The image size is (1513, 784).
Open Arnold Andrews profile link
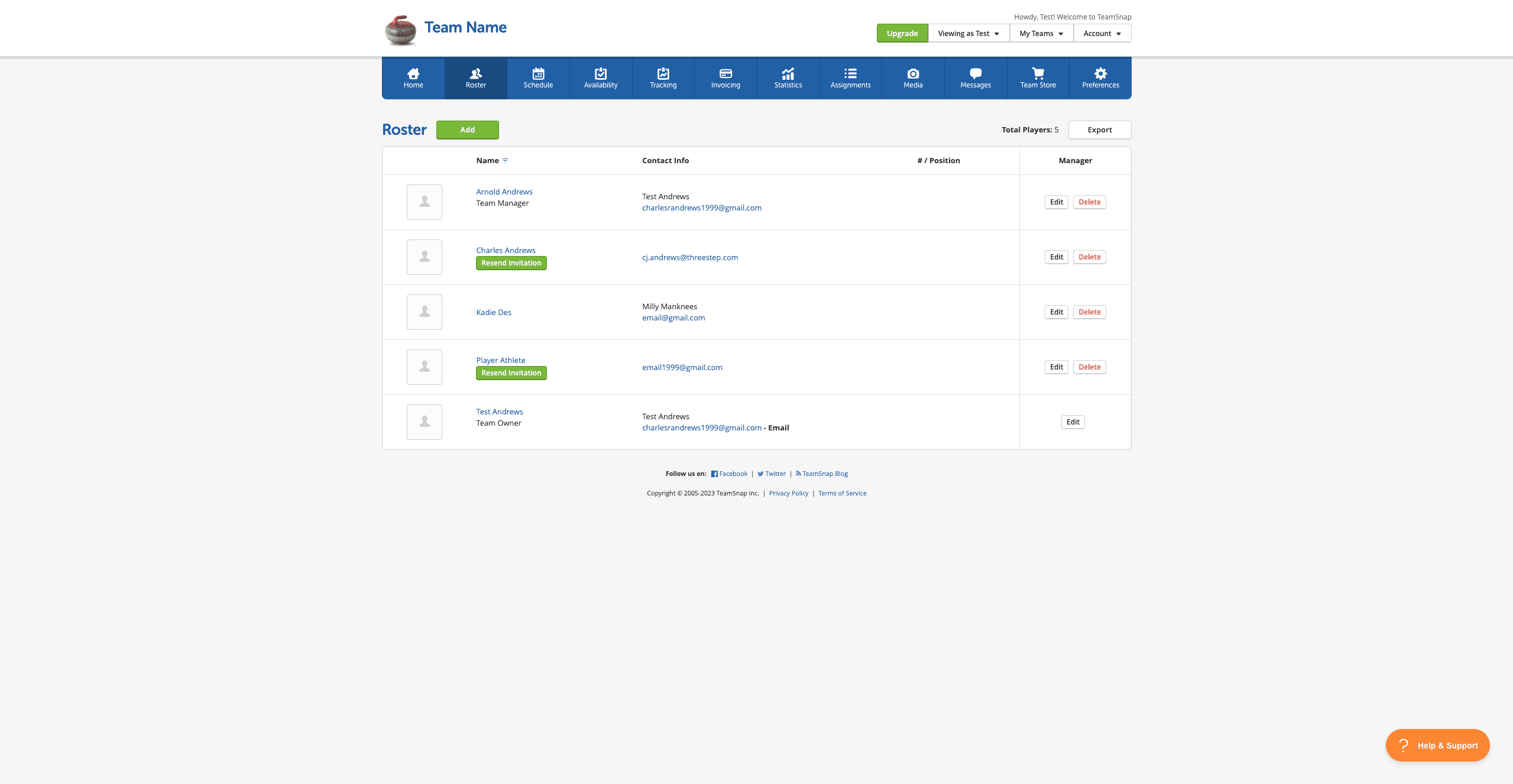(504, 192)
